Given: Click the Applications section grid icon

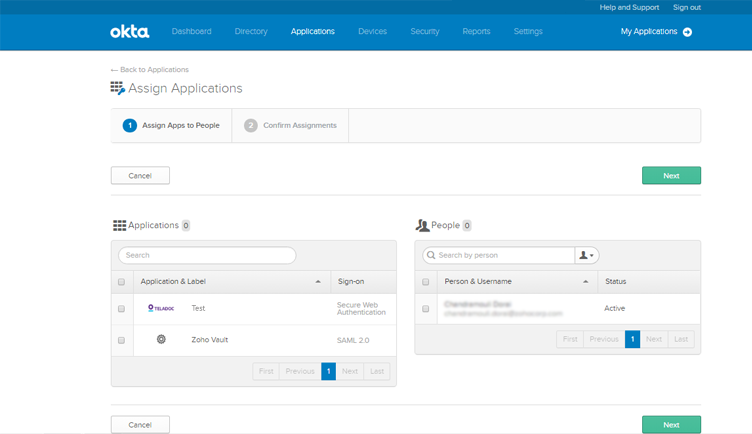Looking at the screenshot, I should point(119,226).
